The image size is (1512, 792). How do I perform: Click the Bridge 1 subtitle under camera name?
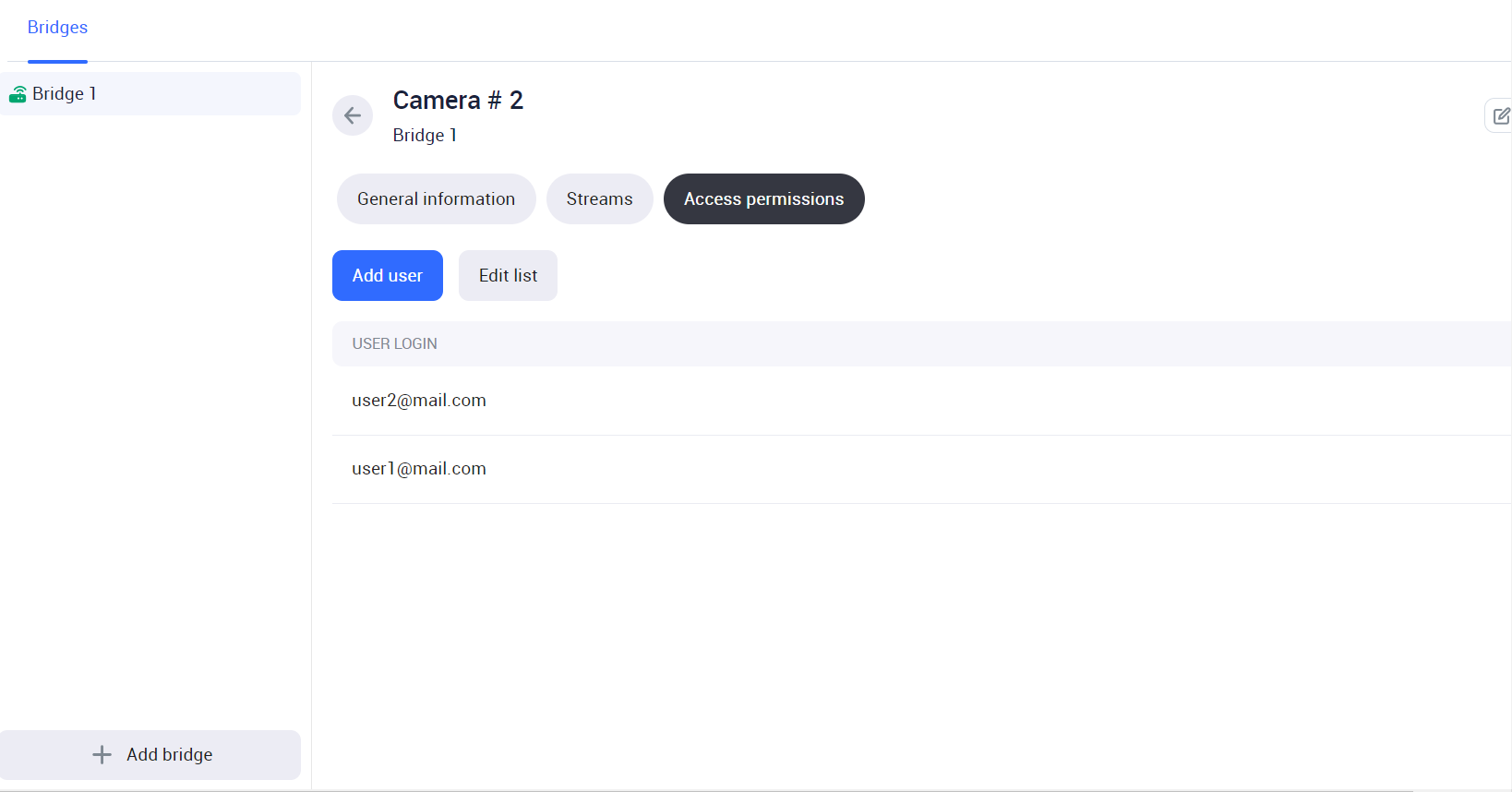click(x=425, y=136)
